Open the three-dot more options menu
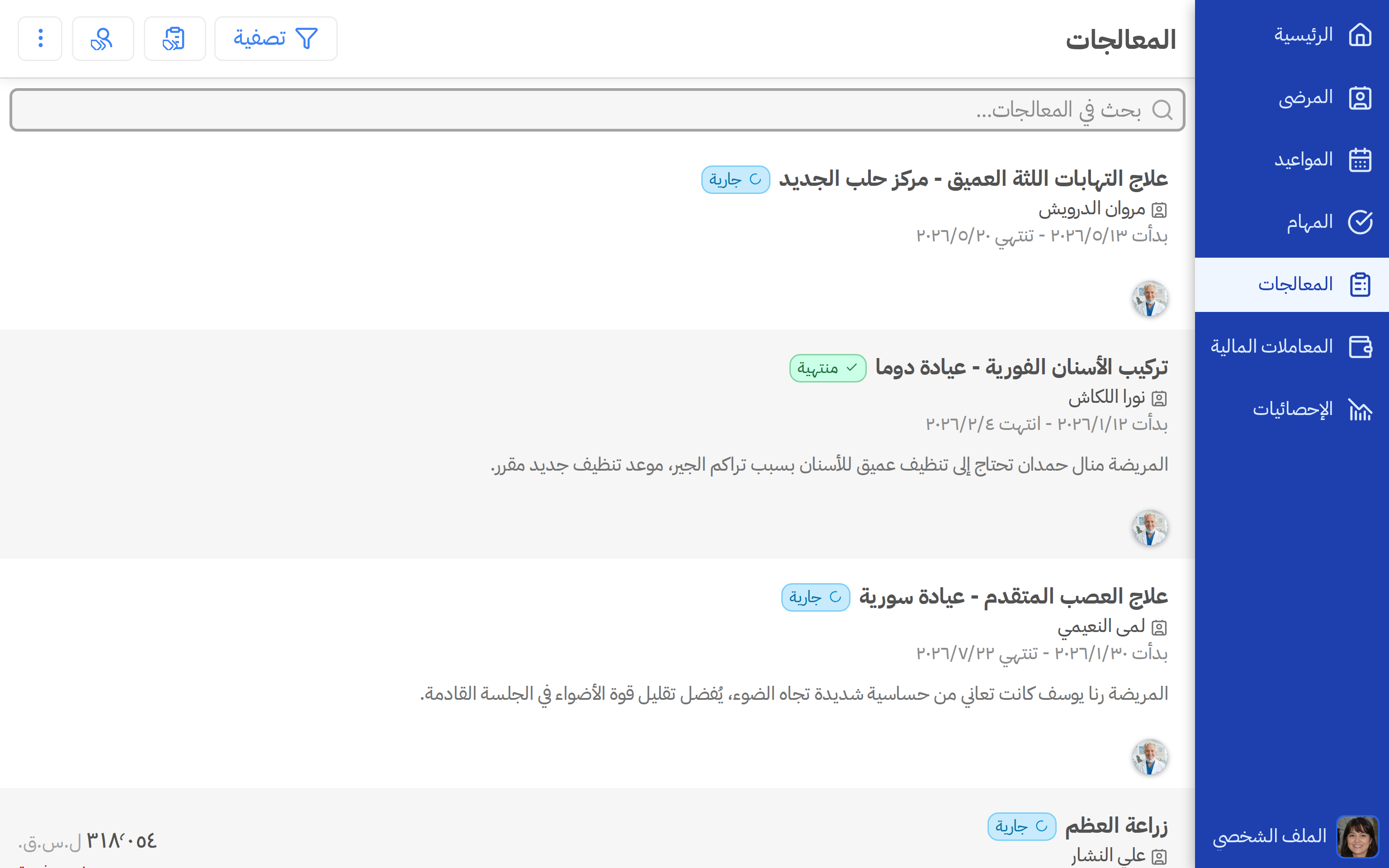This screenshot has width=1389, height=868. pos(40,38)
